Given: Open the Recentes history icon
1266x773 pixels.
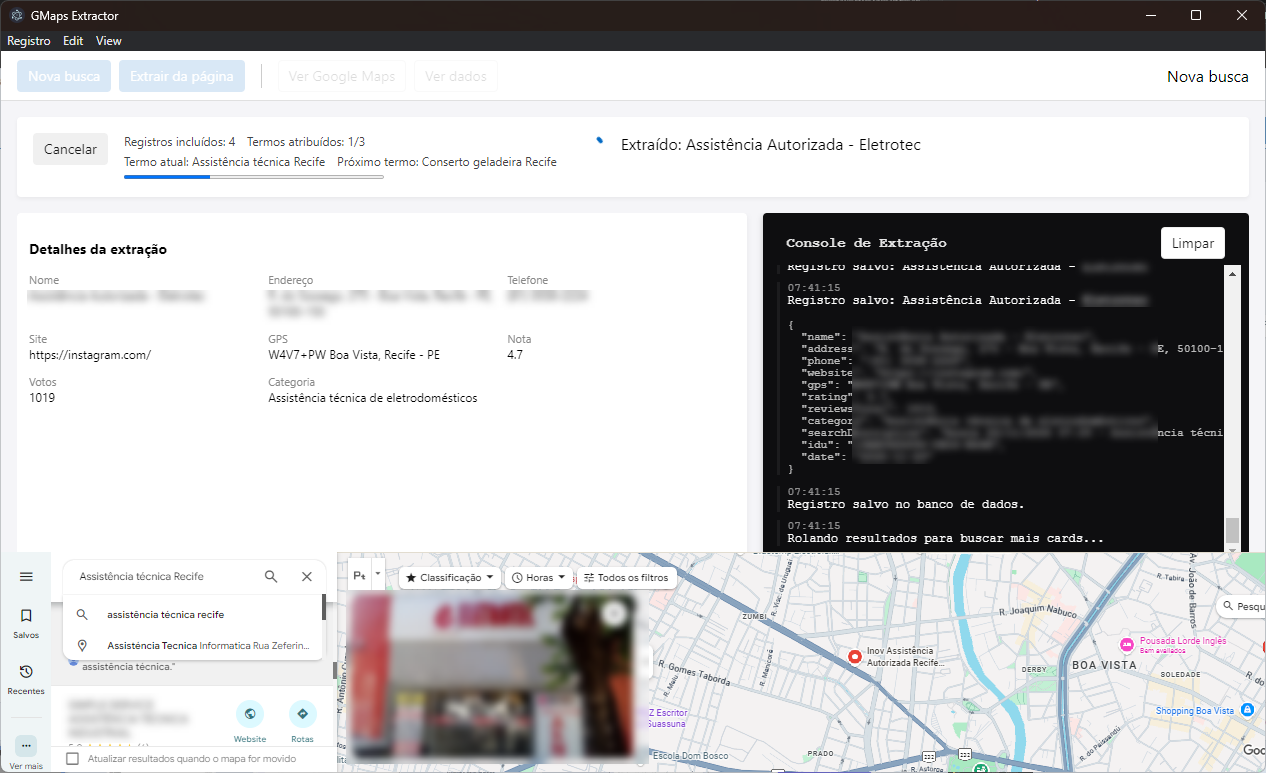Looking at the screenshot, I should point(26,672).
